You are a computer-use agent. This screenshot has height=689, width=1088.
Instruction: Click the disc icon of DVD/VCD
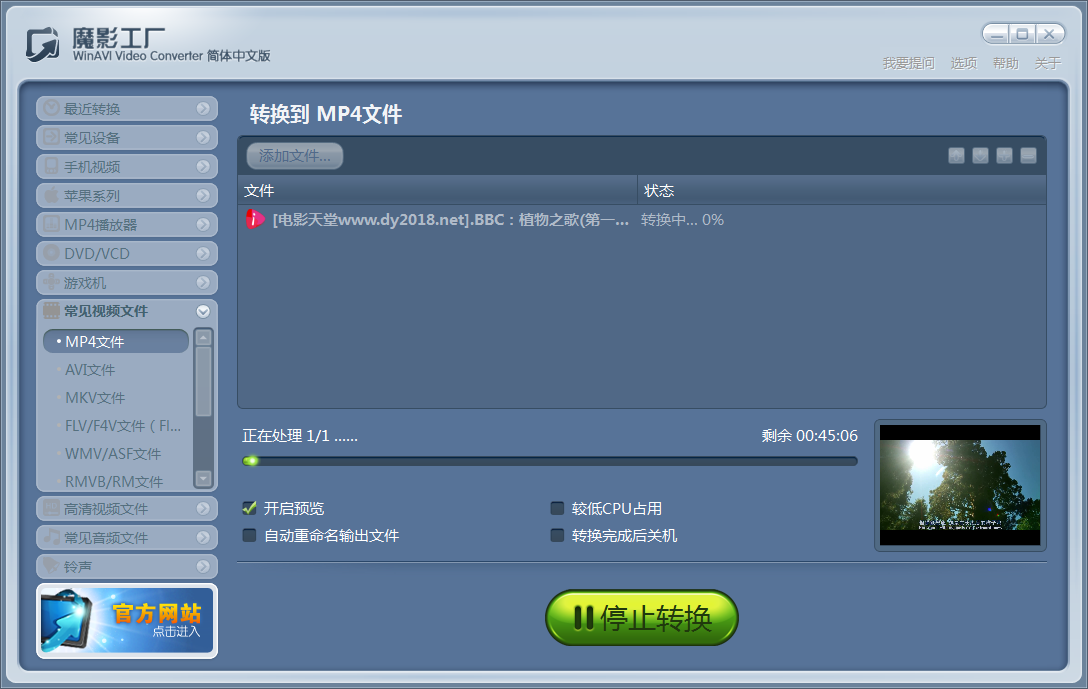pos(51,253)
